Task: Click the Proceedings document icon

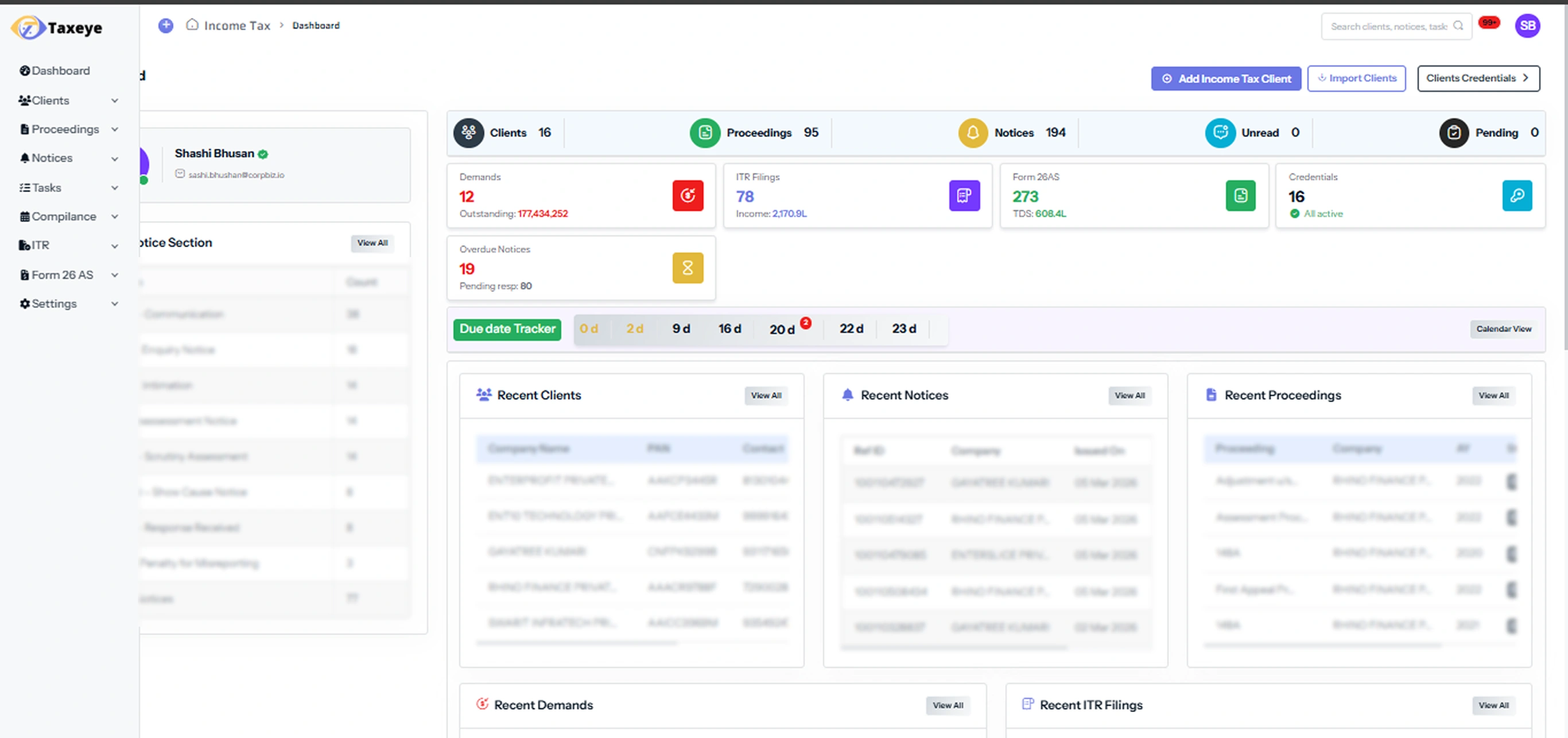Action: click(704, 133)
